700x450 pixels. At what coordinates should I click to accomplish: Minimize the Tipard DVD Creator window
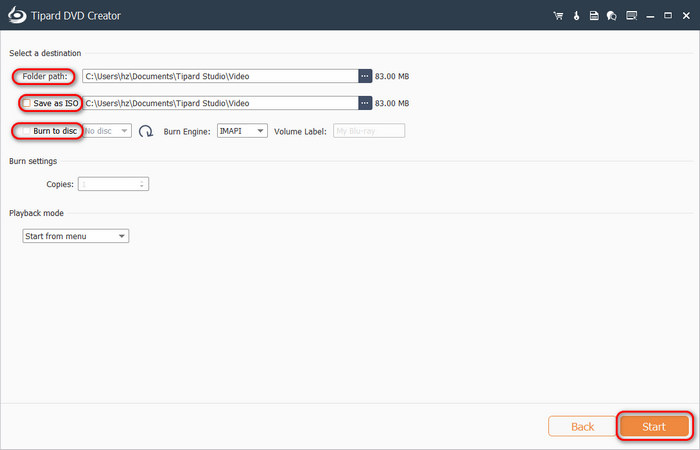tap(650, 16)
